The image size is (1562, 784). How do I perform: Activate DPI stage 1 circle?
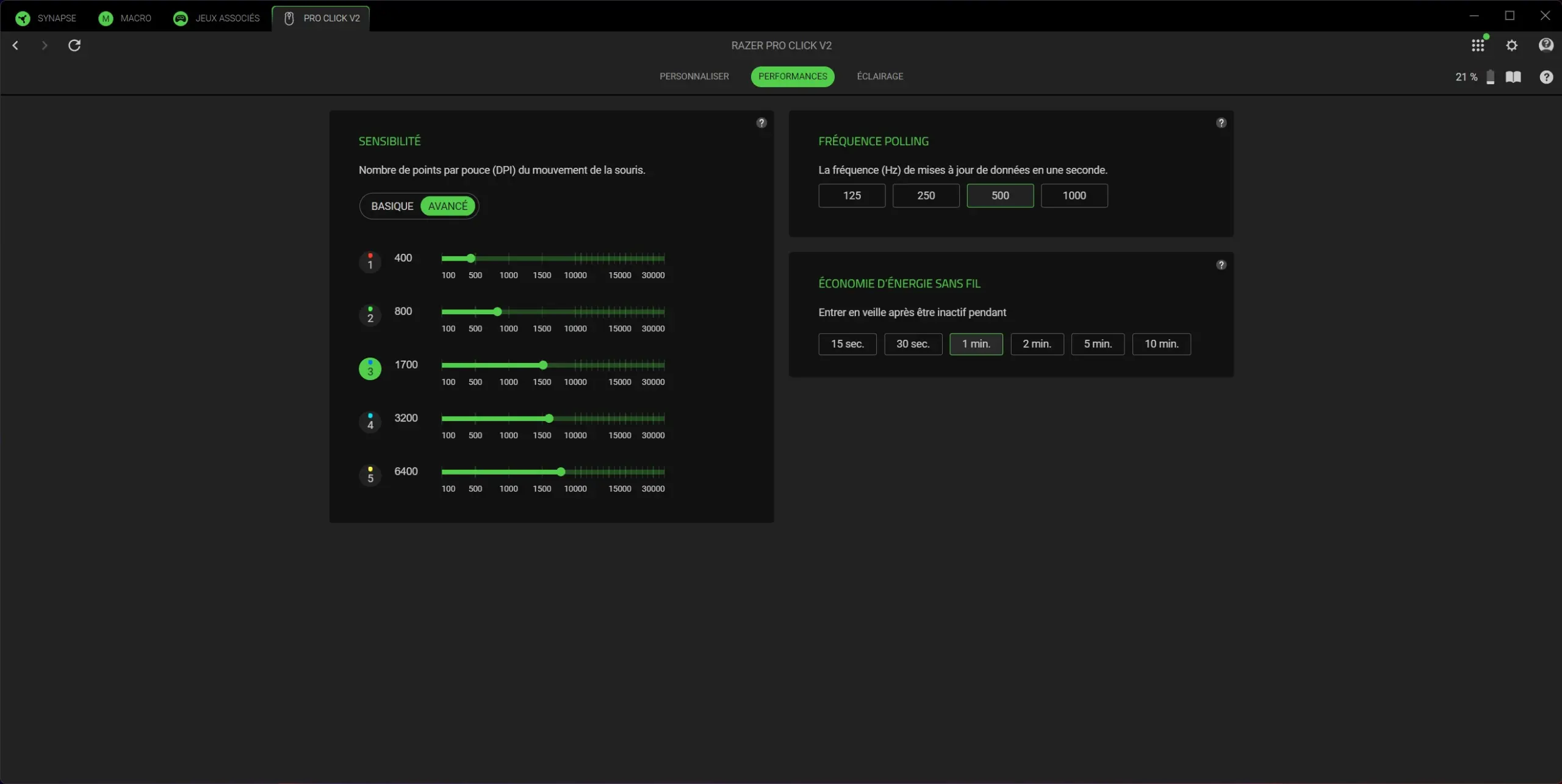[x=370, y=262]
